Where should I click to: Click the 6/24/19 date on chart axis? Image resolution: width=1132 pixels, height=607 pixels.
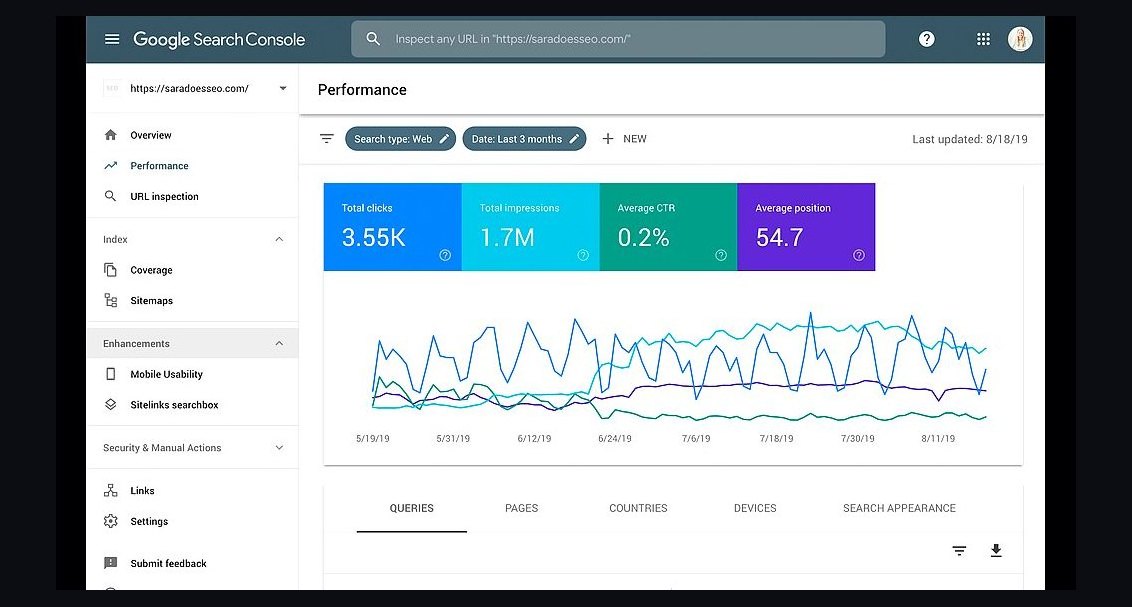(614, 438)
